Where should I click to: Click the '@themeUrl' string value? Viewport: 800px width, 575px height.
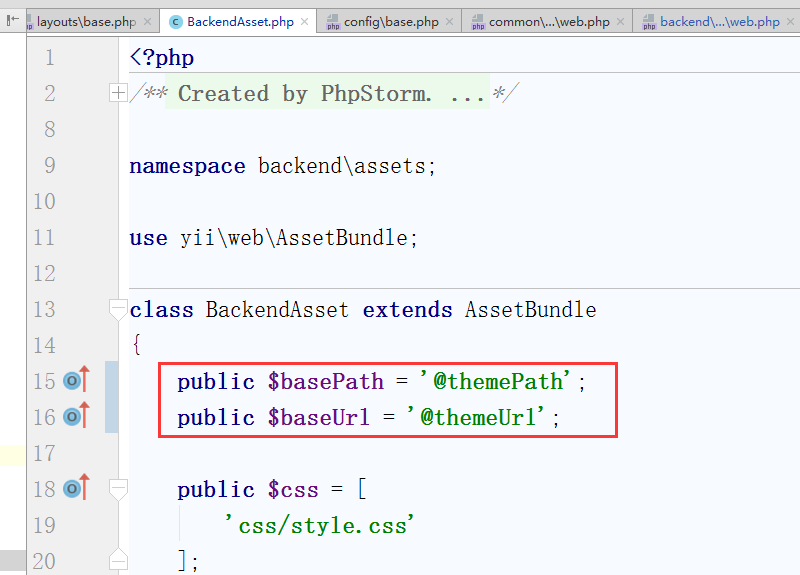point(477,417)
